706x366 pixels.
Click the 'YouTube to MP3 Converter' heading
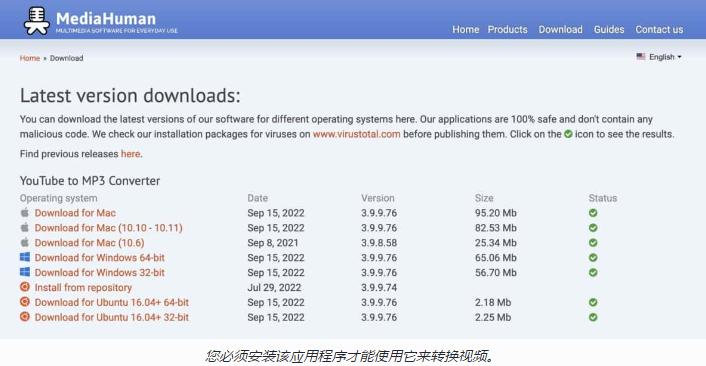click(90, 181)
